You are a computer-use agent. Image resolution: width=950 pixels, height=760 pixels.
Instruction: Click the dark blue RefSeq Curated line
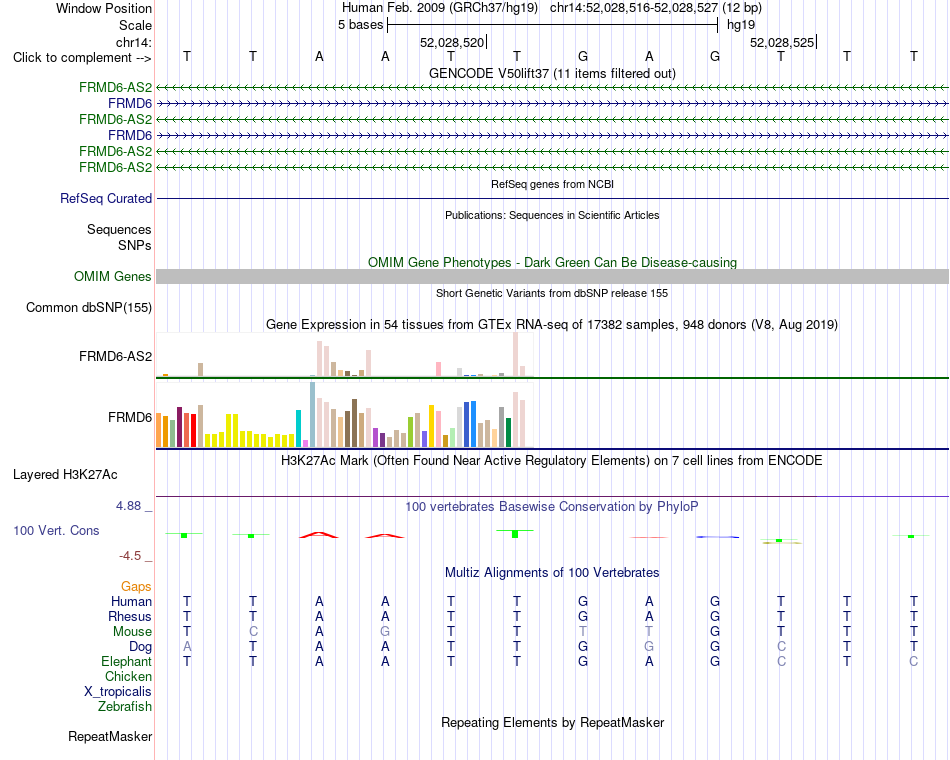[552, 198]
